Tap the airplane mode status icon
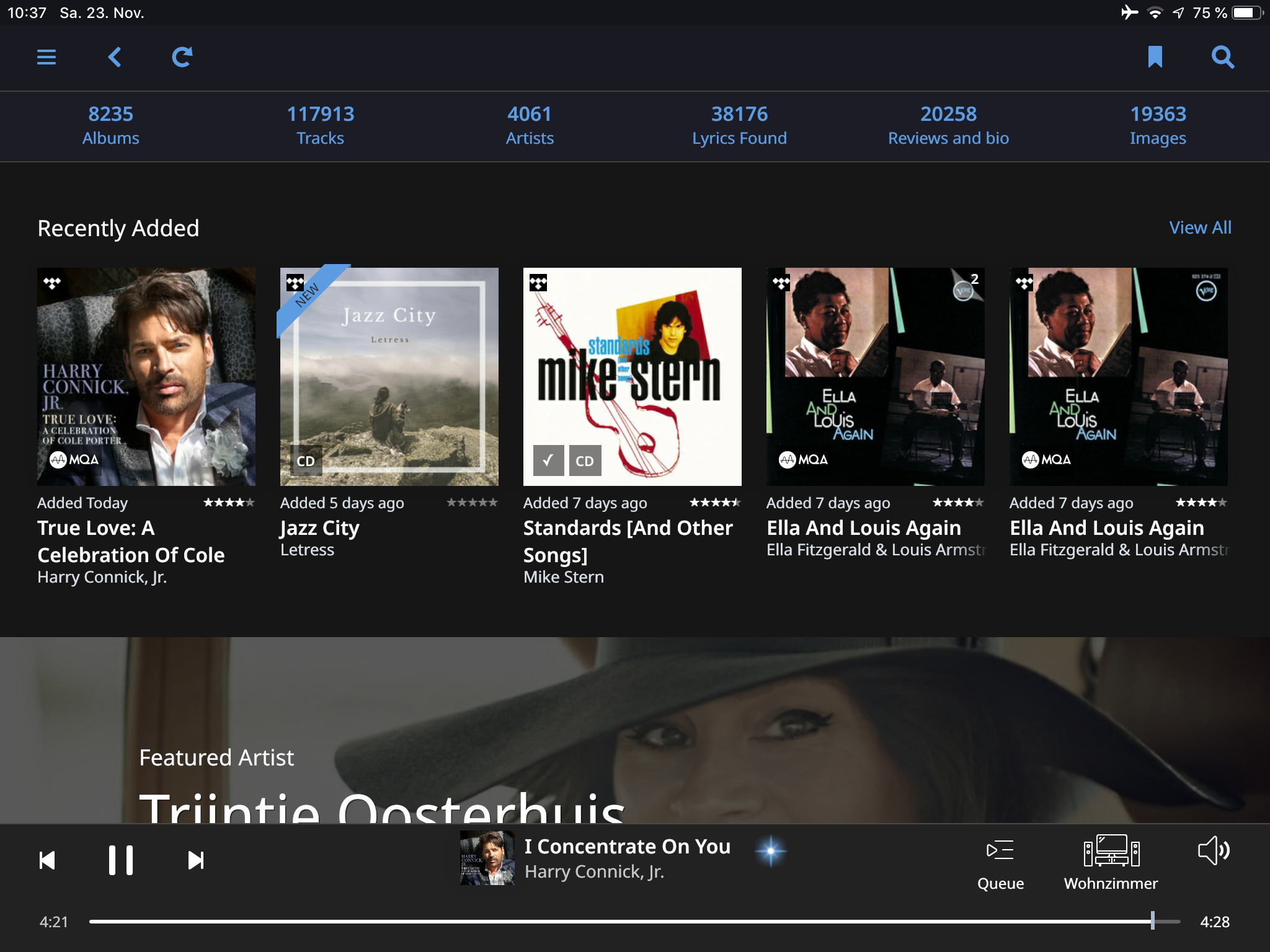The width and height of the screenshot is (1270, 952). tap(1130, 12)
